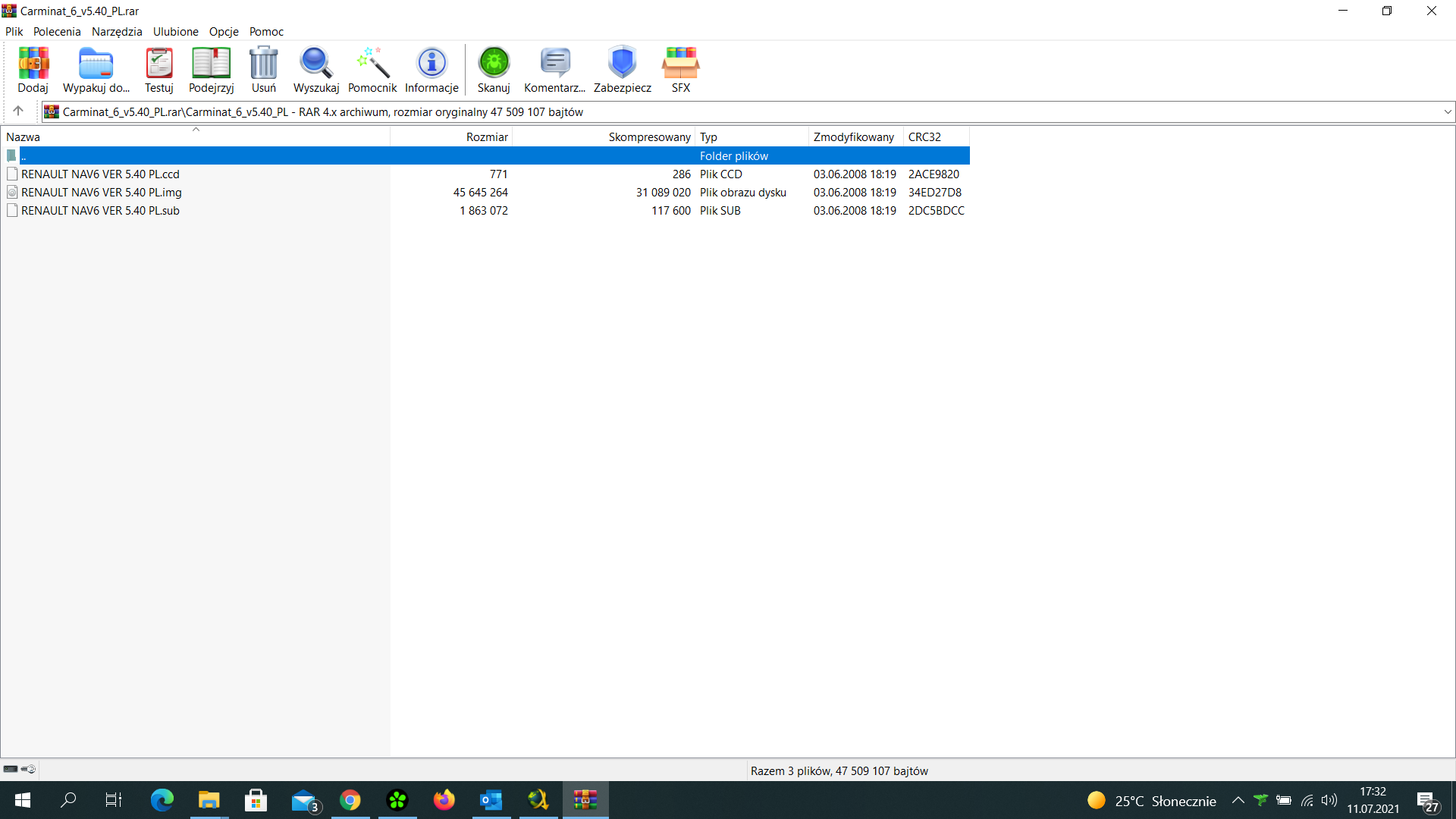This screenshot has width=1456, height=819.
Task: Open the Narzędzia menu
Action: pos(117,32)
